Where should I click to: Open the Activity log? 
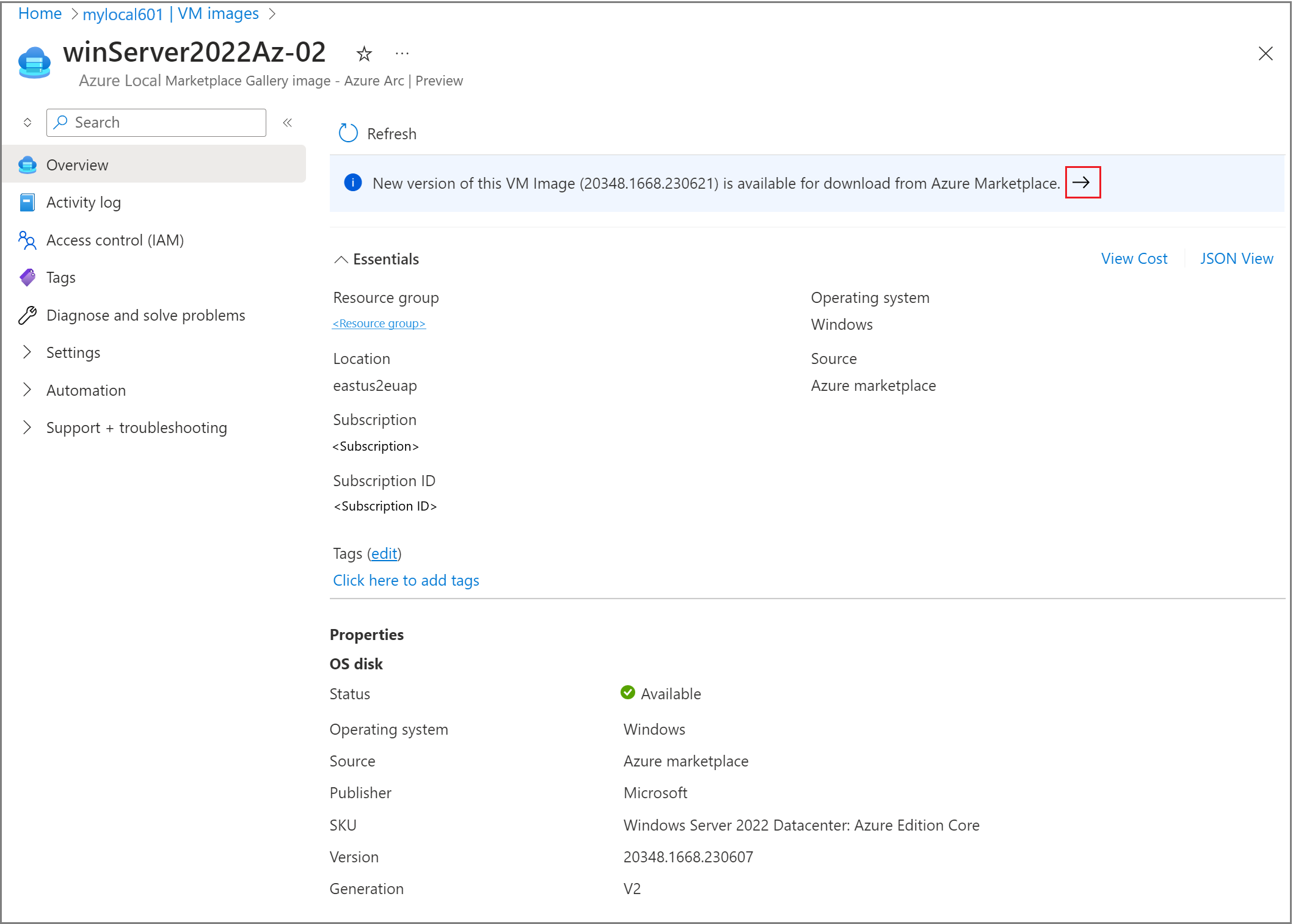click(84, 202)
